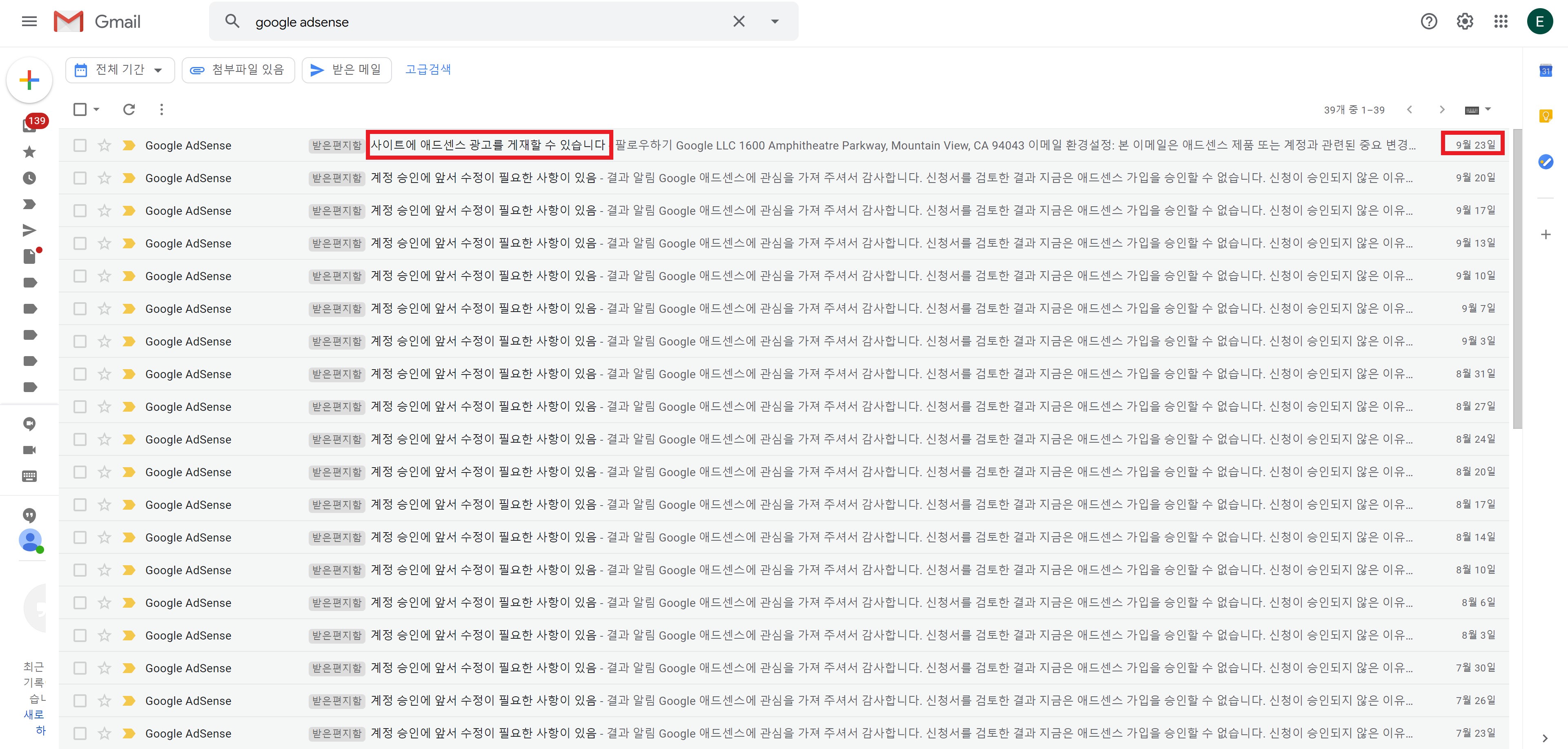The height and width of the screenshot is (749, 1568).
Task: Click inside the google adsense search field
Action: [x=475, y=22]
